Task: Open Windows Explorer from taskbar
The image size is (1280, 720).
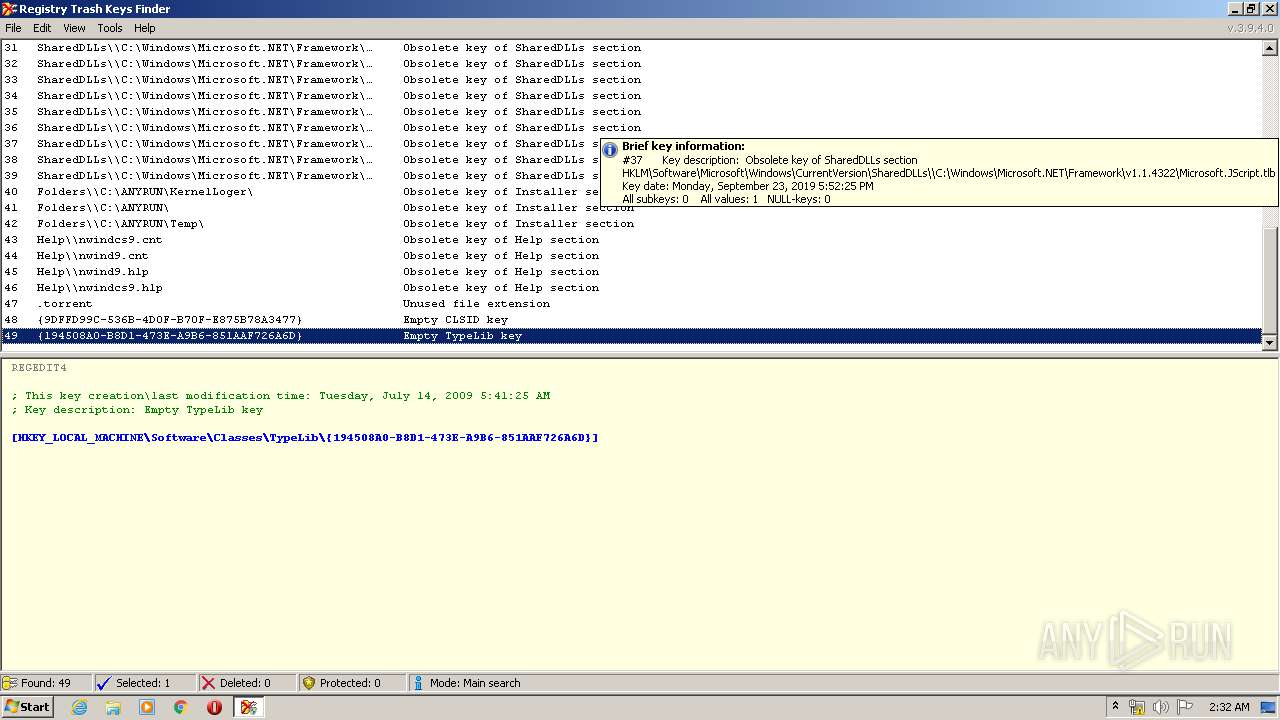Action: (113, 707)
